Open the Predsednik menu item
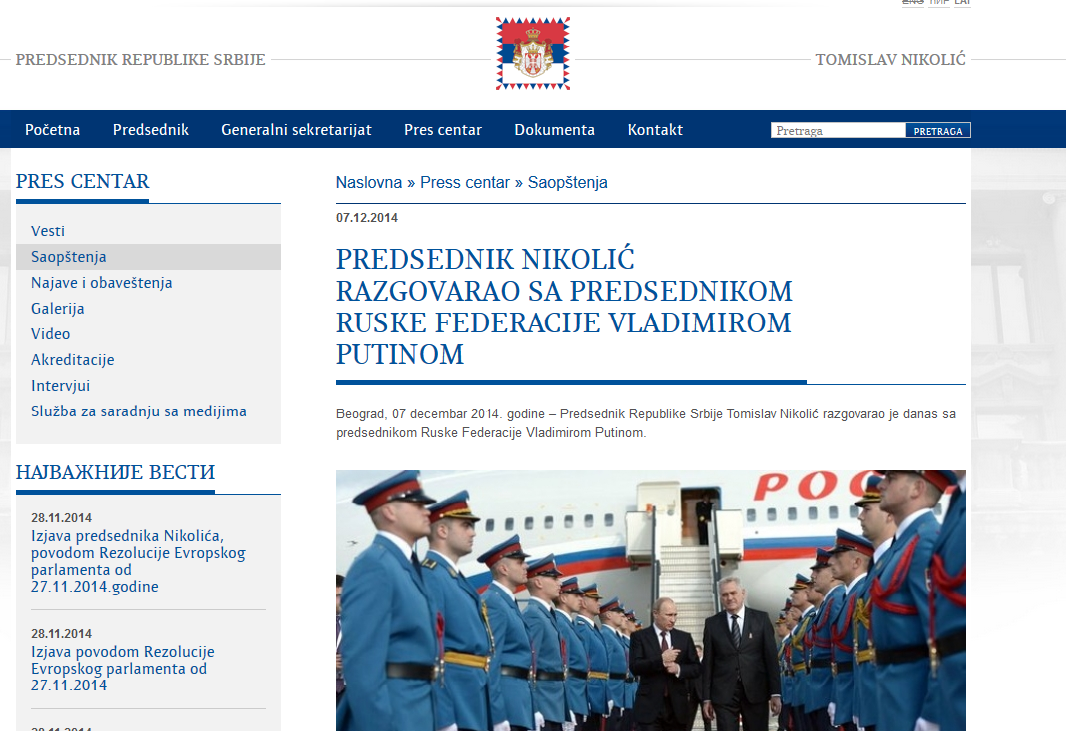Viewport: 1066px width, 731px height. pos(151,130)
